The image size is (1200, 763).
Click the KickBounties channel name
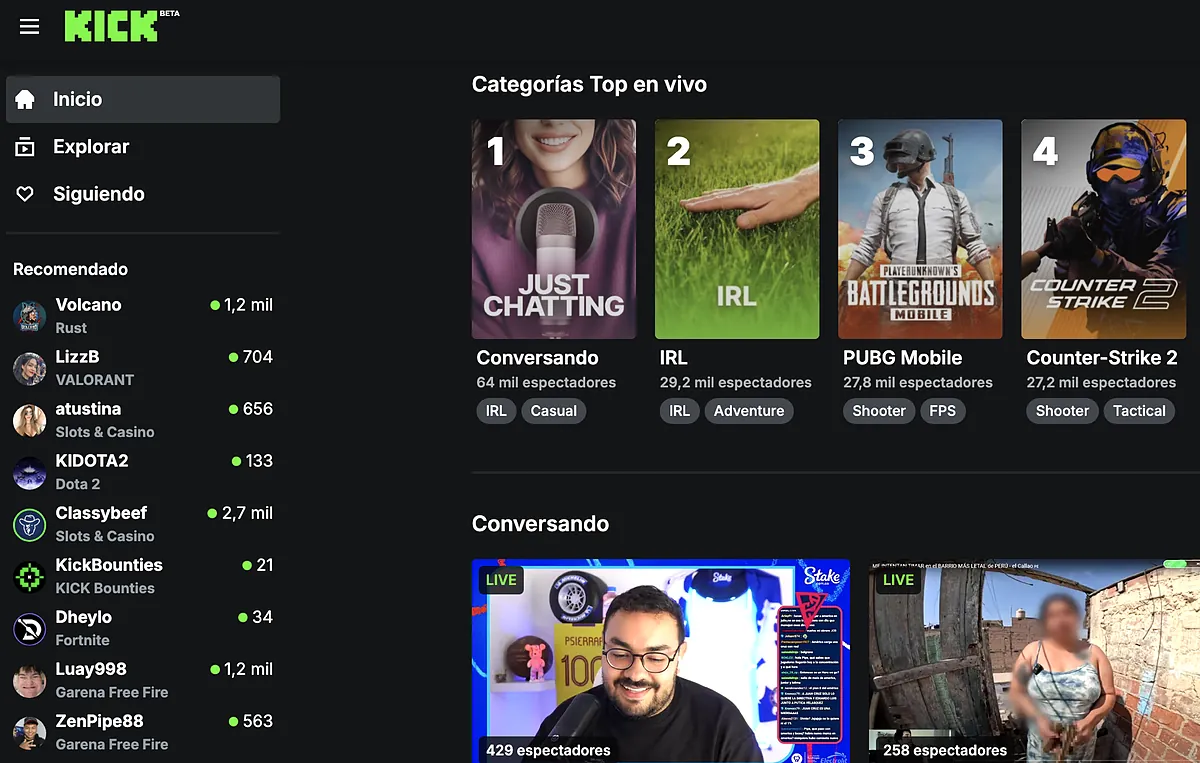click(x=109, y=565)
